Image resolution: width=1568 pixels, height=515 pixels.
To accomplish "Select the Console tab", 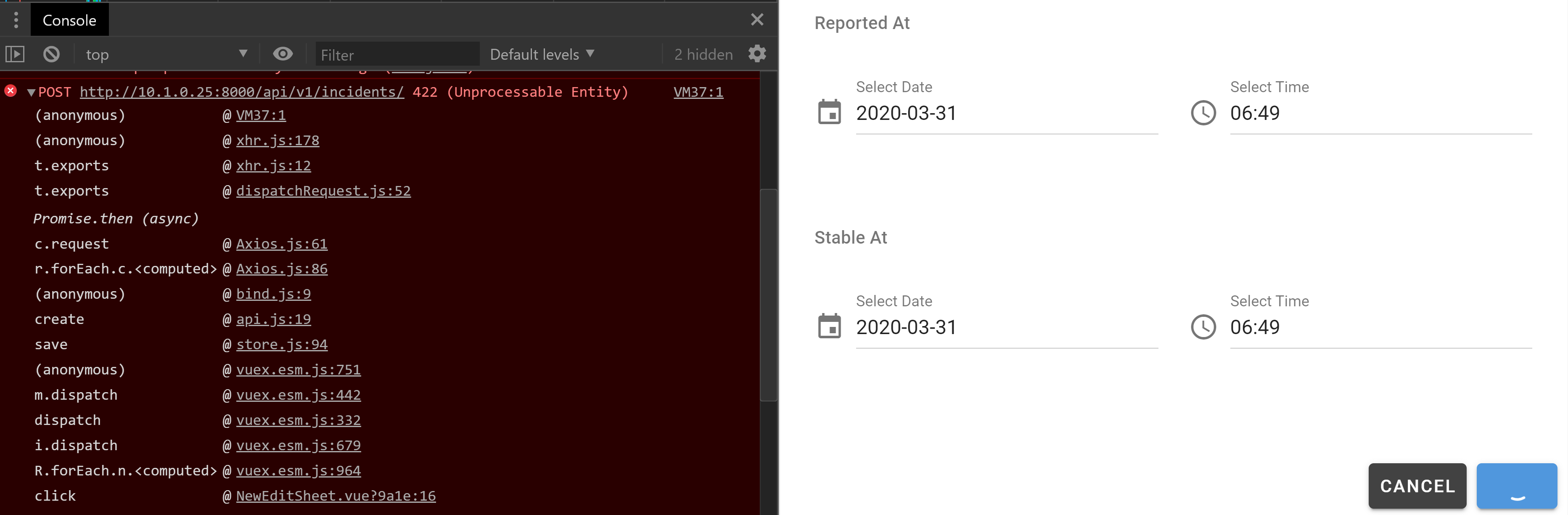I will click(69, 19).
